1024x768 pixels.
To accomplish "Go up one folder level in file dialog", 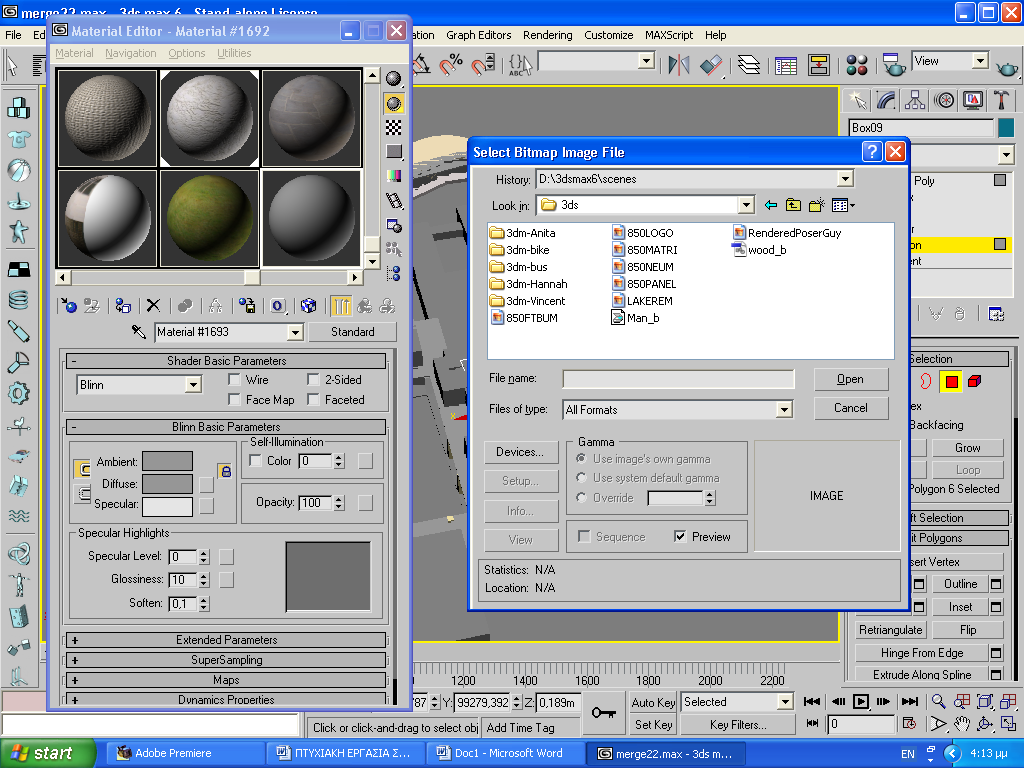I will coord(793,205).
